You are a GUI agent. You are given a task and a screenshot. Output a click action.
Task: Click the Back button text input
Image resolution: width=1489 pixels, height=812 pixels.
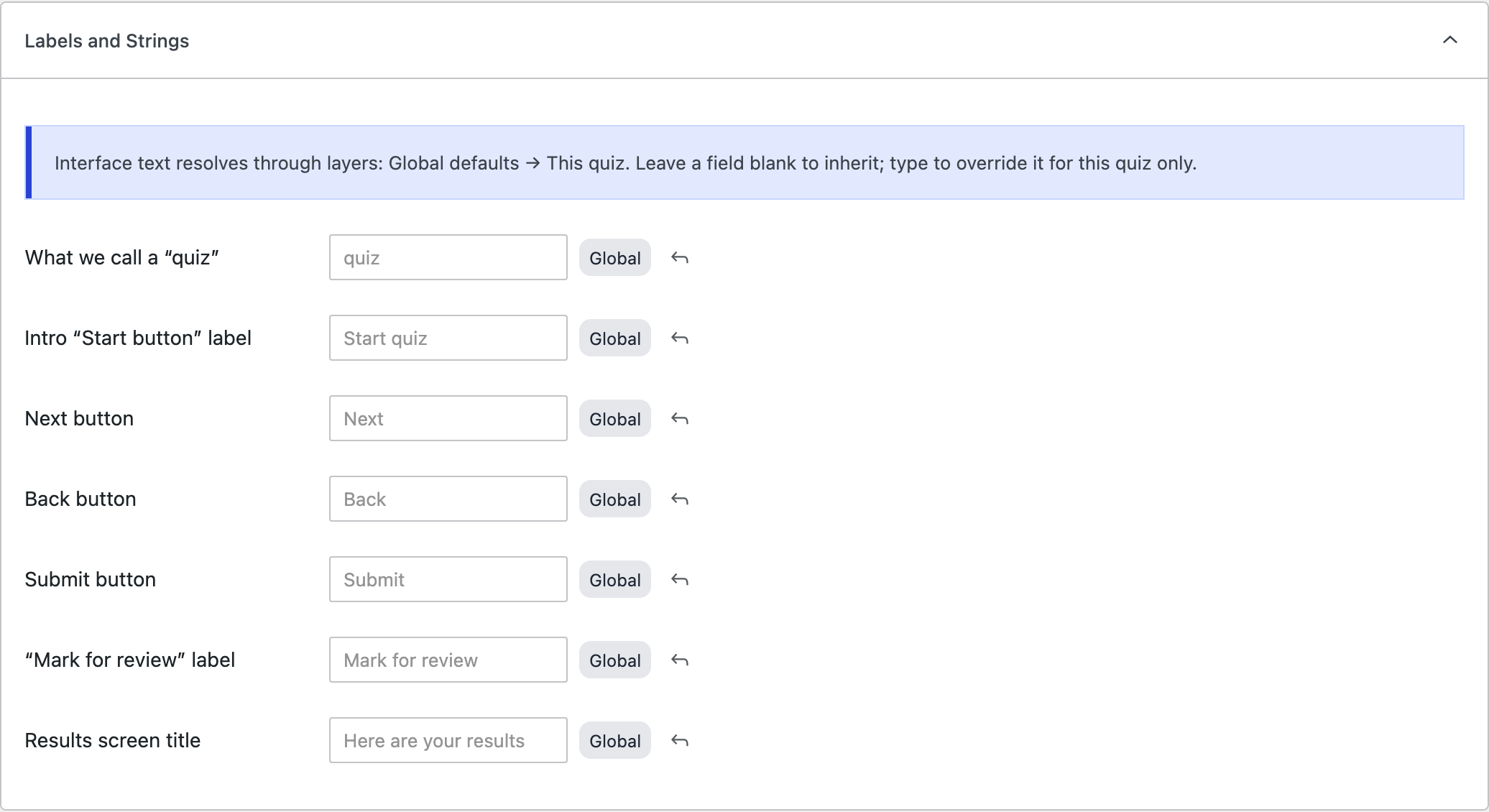pos(448,499)
